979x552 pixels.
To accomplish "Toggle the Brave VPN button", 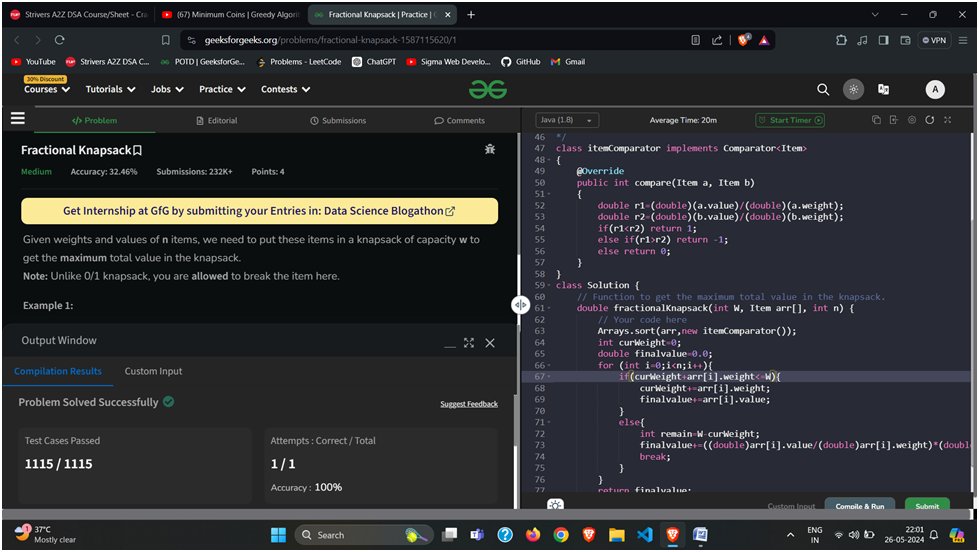I will (935, 40).
